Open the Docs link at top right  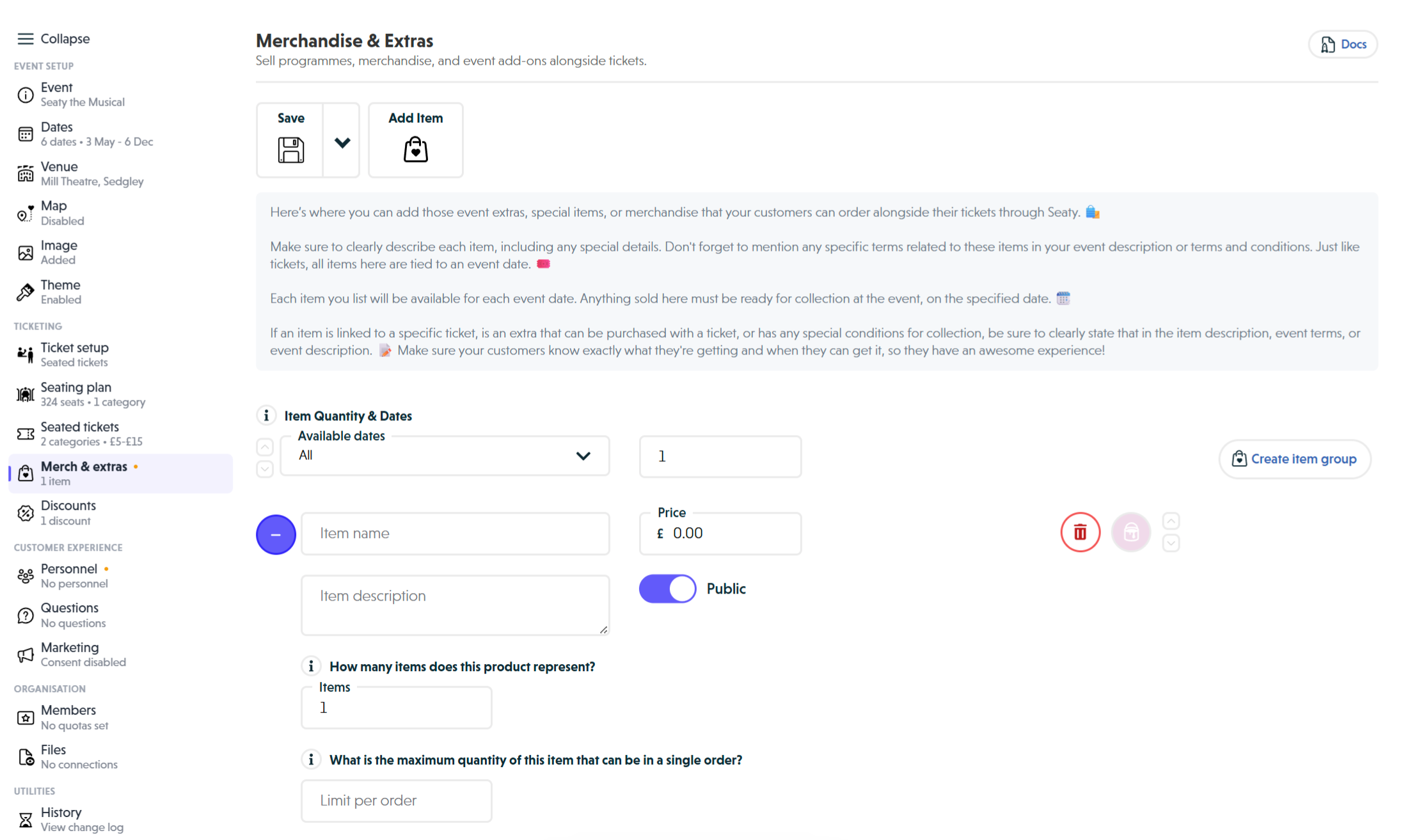pos(1342,44)
